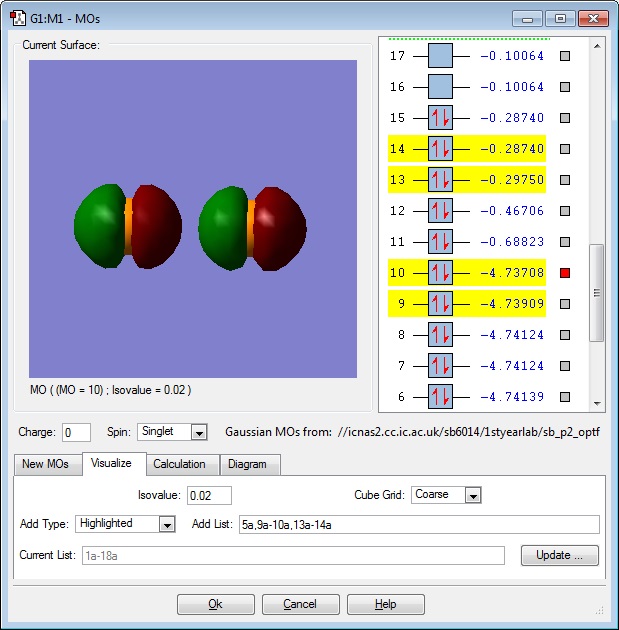Click energy value -4.73909 of orbital 9
Screen dimensions: 619x630
(x=512, y=304)
